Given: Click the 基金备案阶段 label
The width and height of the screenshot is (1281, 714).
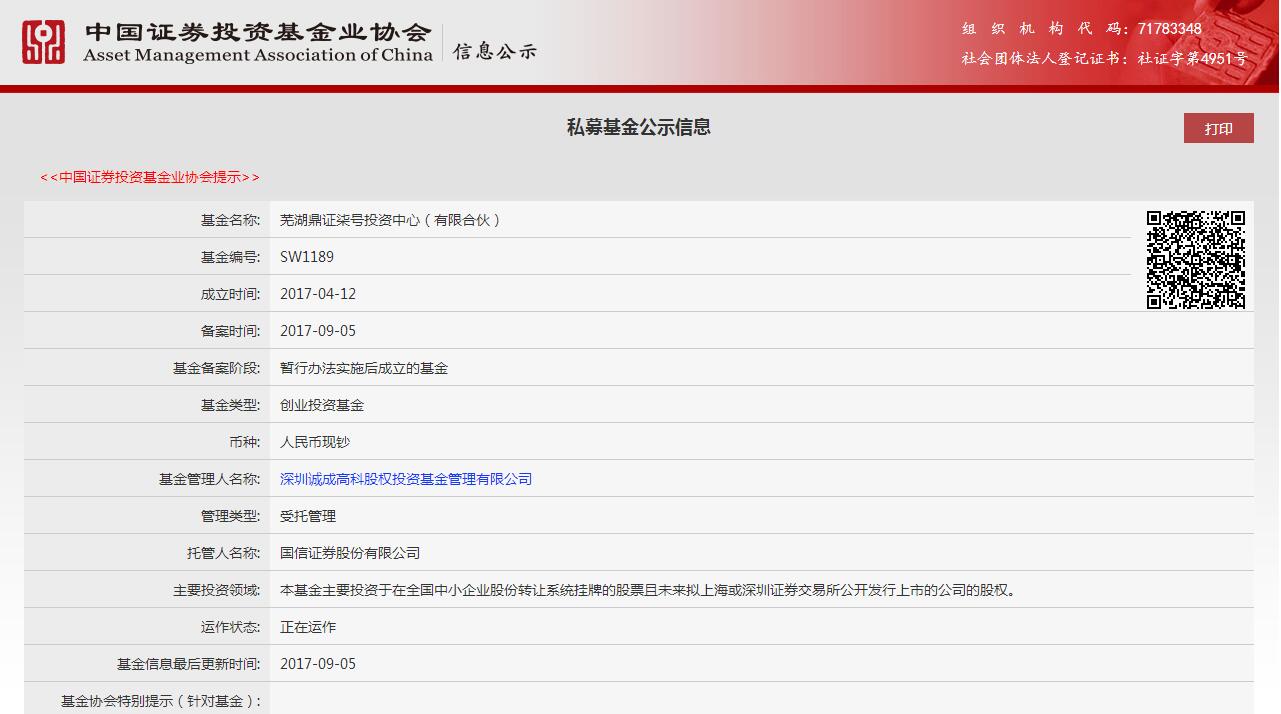Looking at the screenshot, I should [x=216, y=368].
